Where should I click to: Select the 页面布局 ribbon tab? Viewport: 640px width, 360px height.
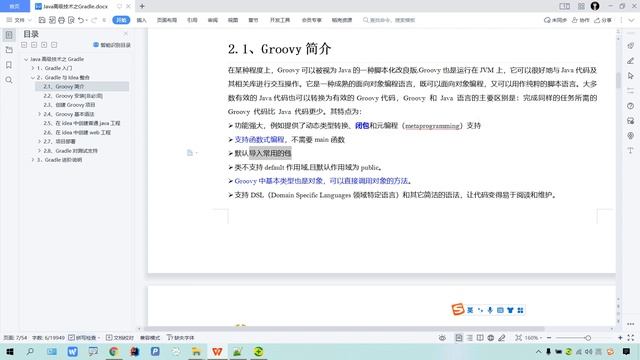pyautogui.click(x=167, y=20)
